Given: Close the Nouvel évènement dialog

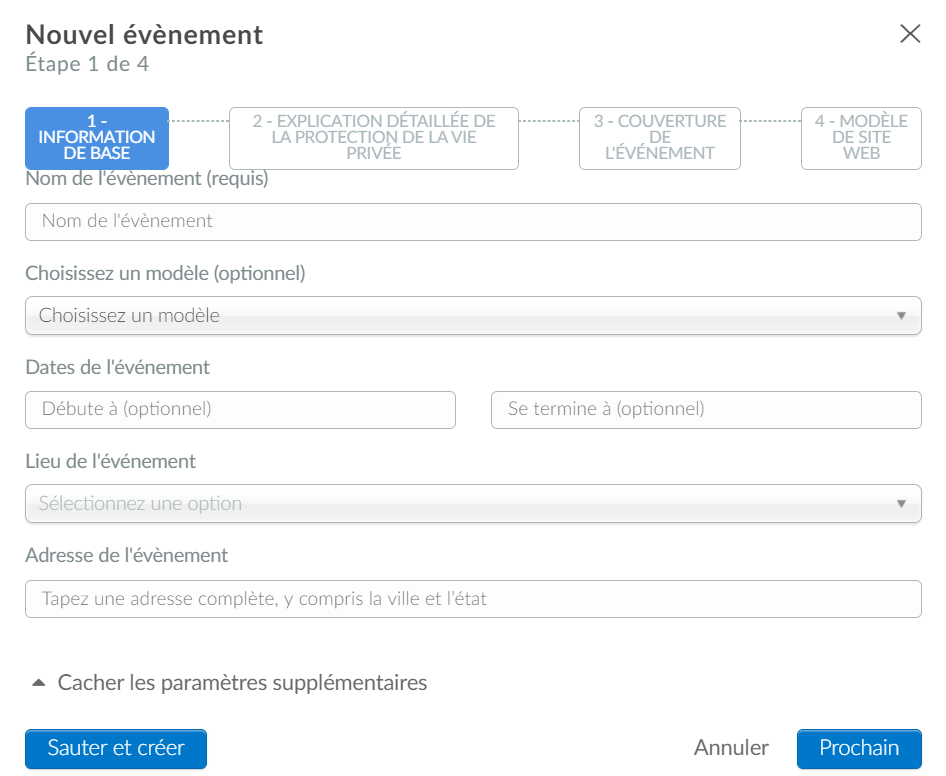Looking at the screenshot, I should [x=910, y=34].
